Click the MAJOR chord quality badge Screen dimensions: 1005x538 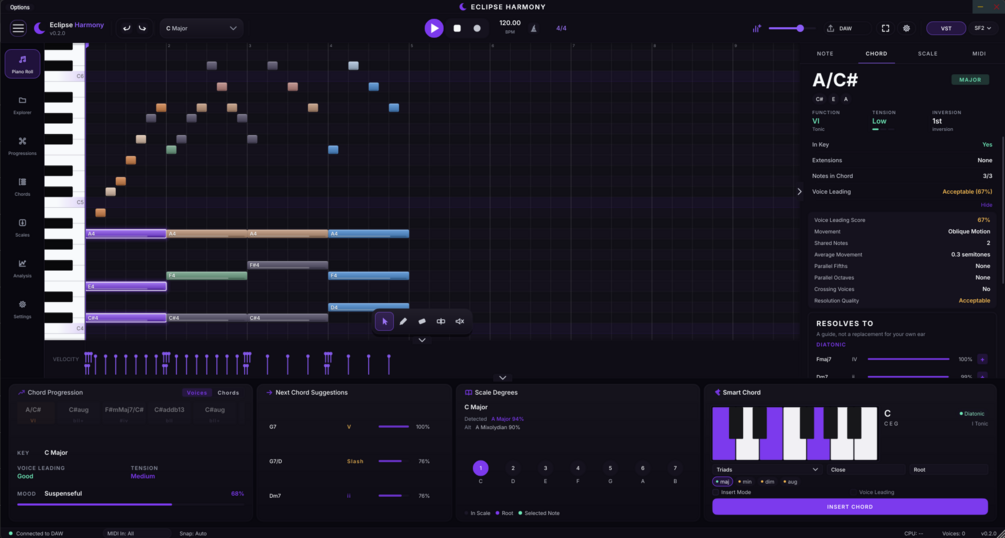pyautogui.click(x=970, y=80)
